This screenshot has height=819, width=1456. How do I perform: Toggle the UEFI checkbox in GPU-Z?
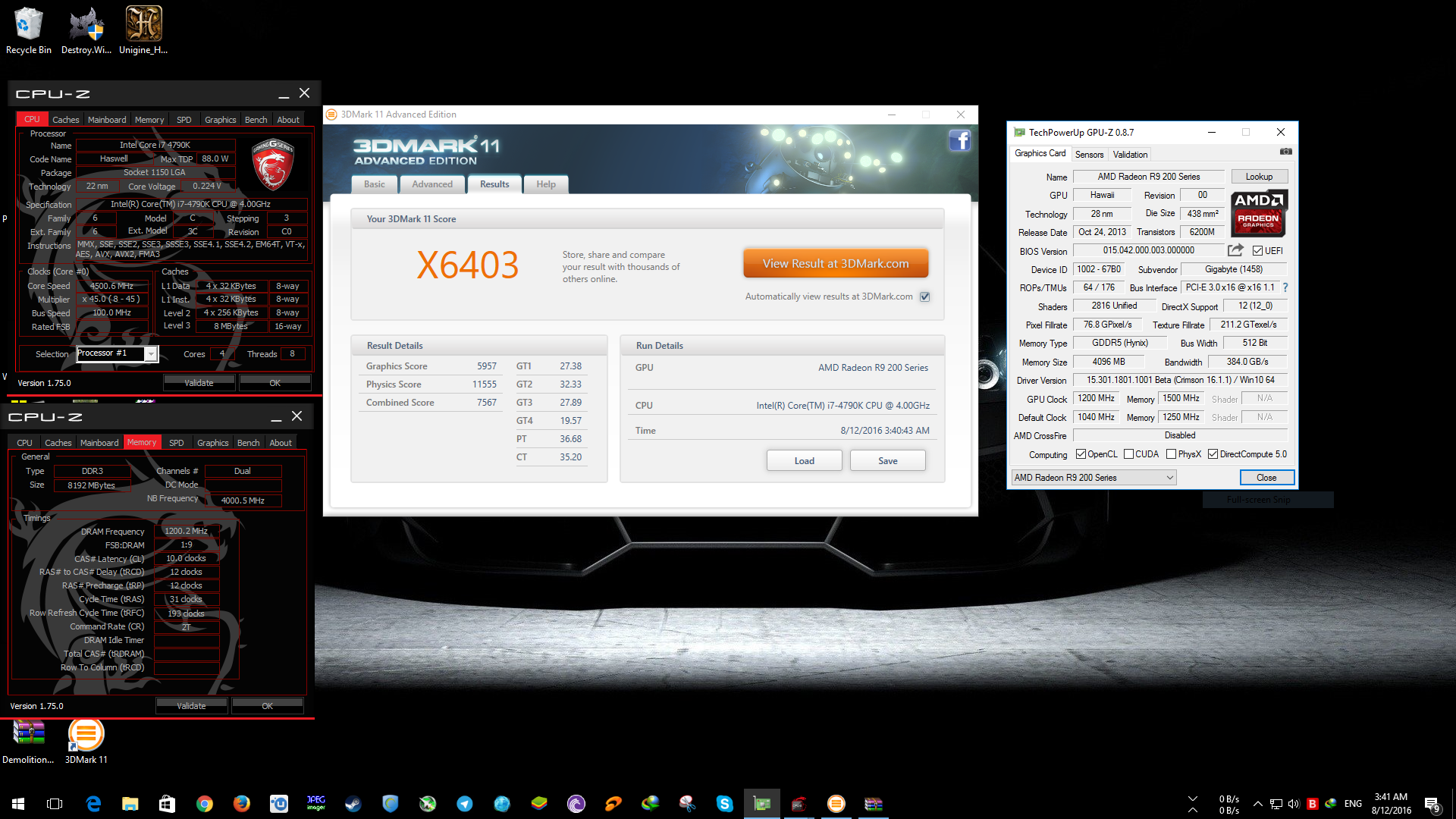[x=1257, y=251]
